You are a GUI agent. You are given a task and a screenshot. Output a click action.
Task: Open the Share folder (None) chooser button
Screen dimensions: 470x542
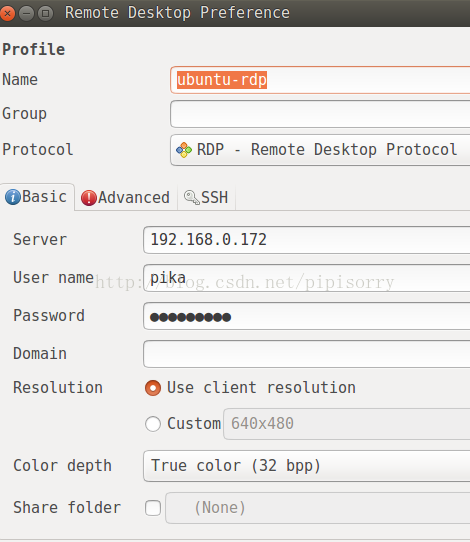[318, 508]
